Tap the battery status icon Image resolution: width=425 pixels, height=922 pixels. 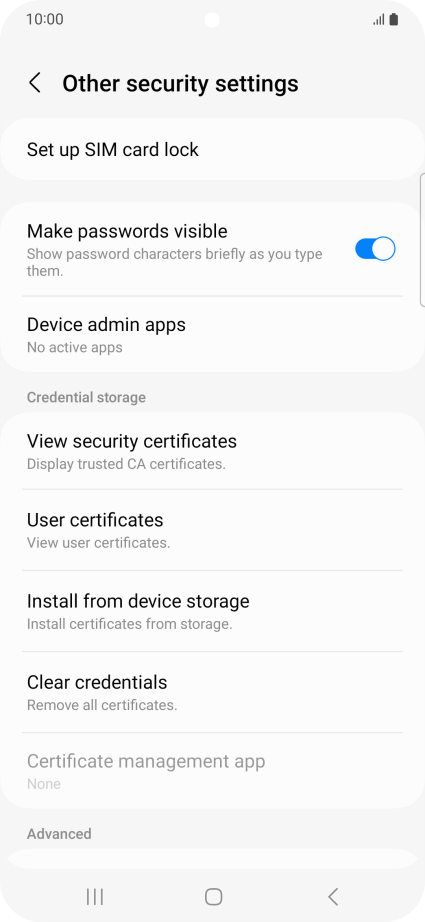pos(394,19)
